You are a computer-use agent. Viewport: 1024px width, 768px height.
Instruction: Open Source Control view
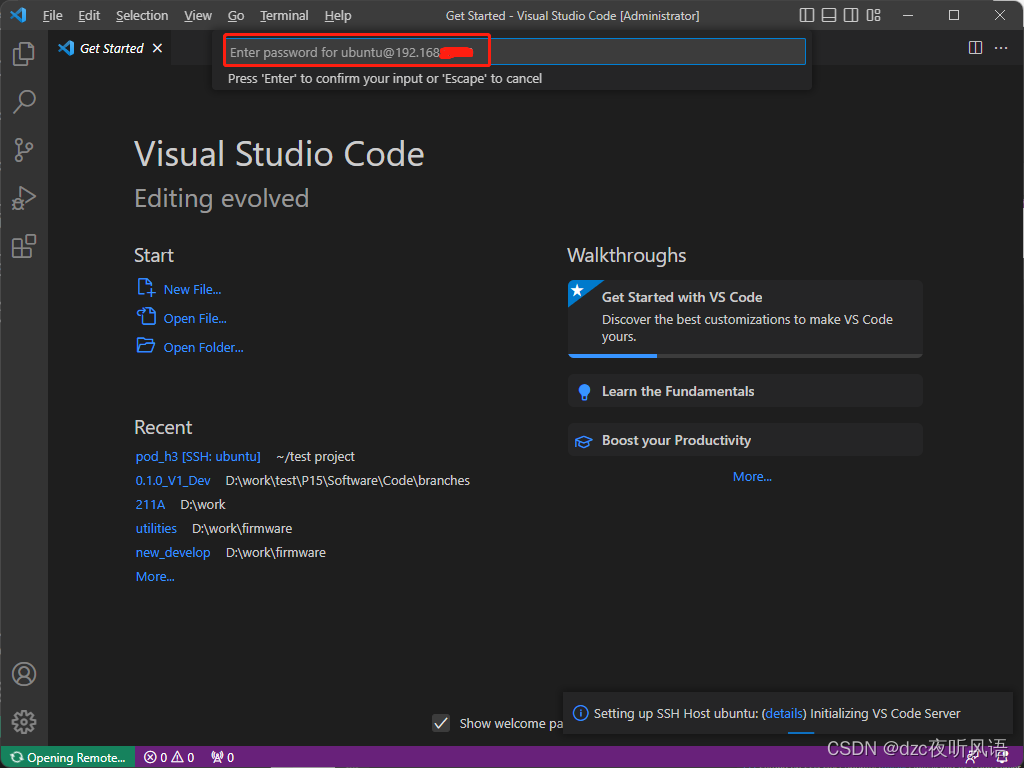click(24, 150)
